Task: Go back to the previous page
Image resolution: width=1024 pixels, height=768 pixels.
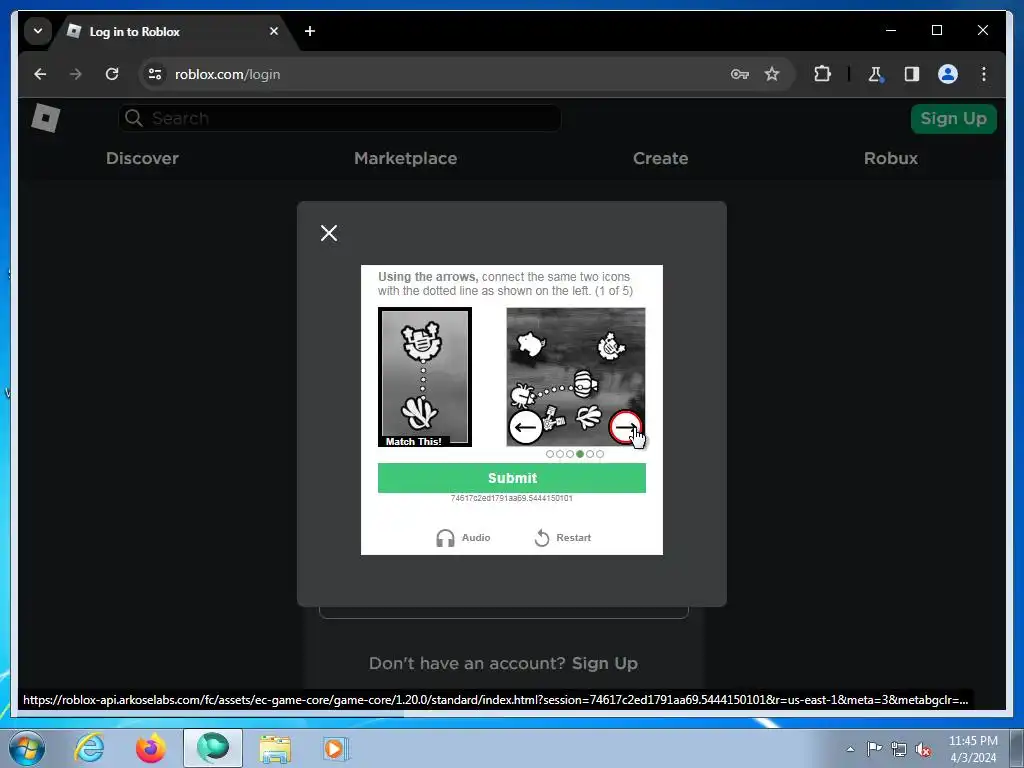Action: click(x=40, y=74)
